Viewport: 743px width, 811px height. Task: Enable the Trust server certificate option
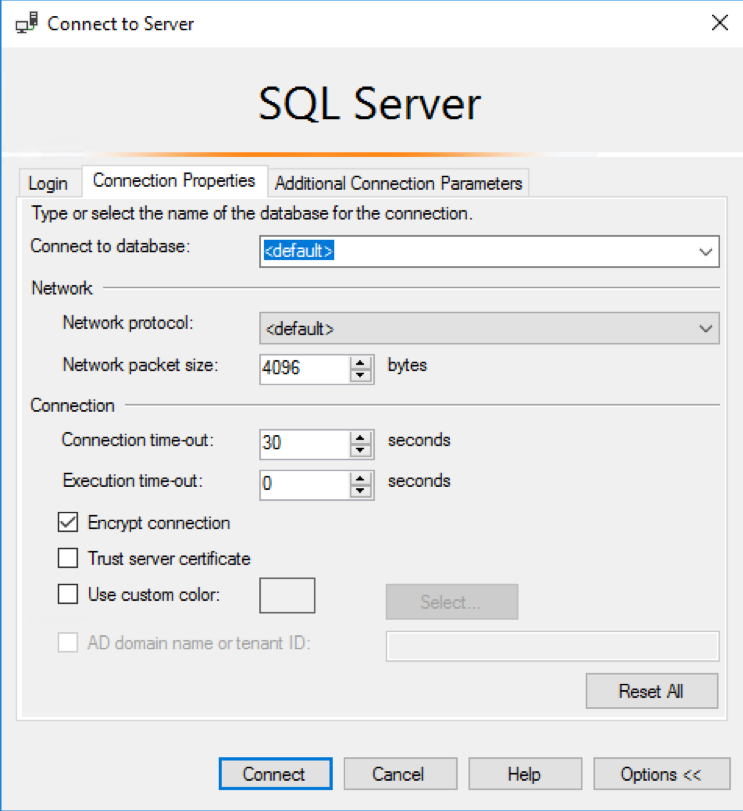pos(68,559)
